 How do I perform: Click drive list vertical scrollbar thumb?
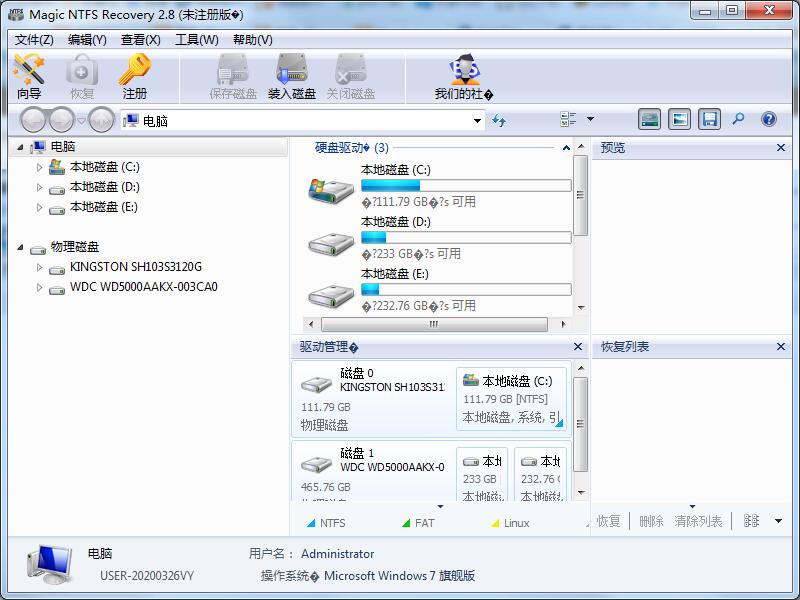(x=580, y=195)
